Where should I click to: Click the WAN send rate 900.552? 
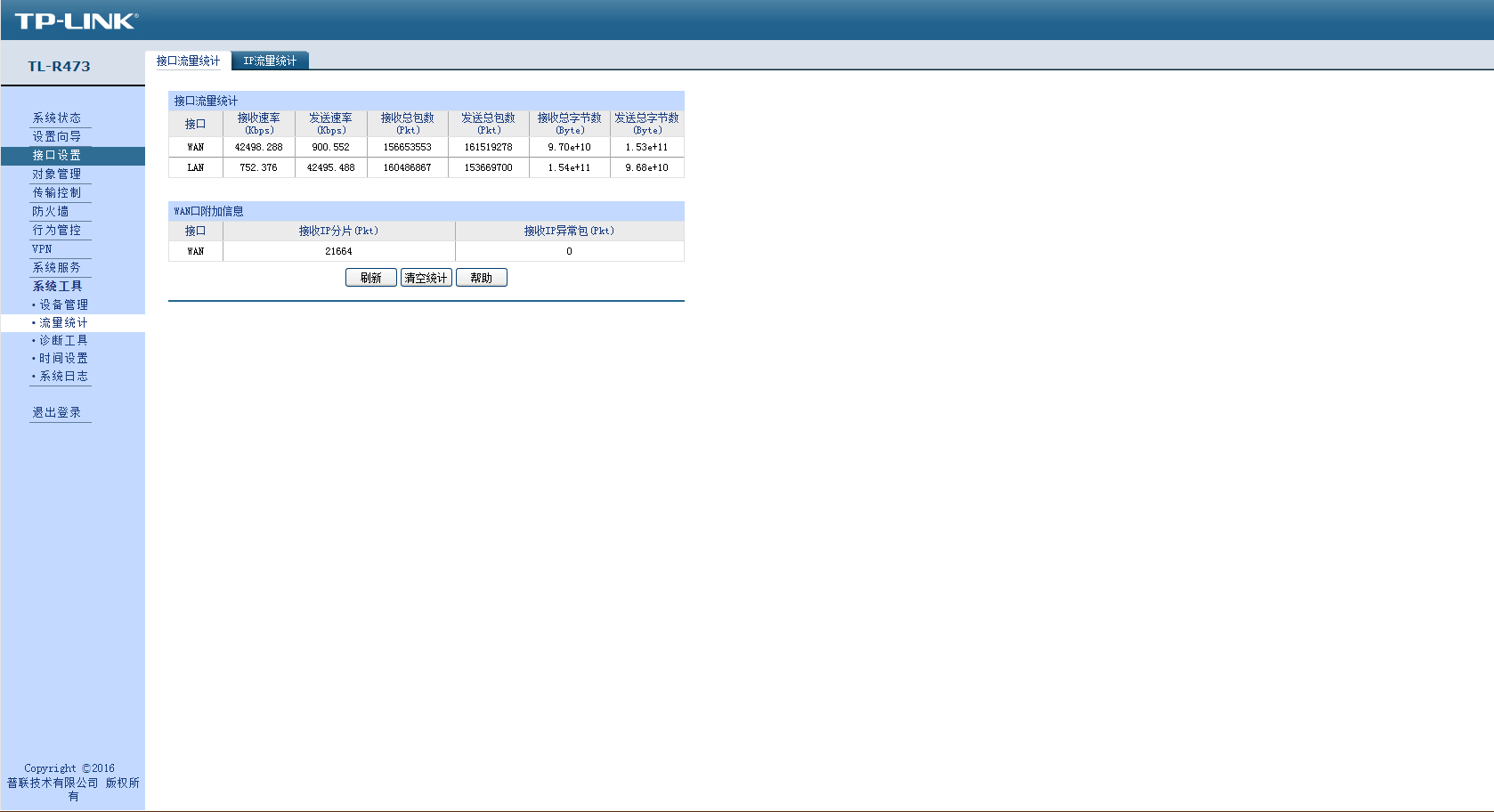331,147
